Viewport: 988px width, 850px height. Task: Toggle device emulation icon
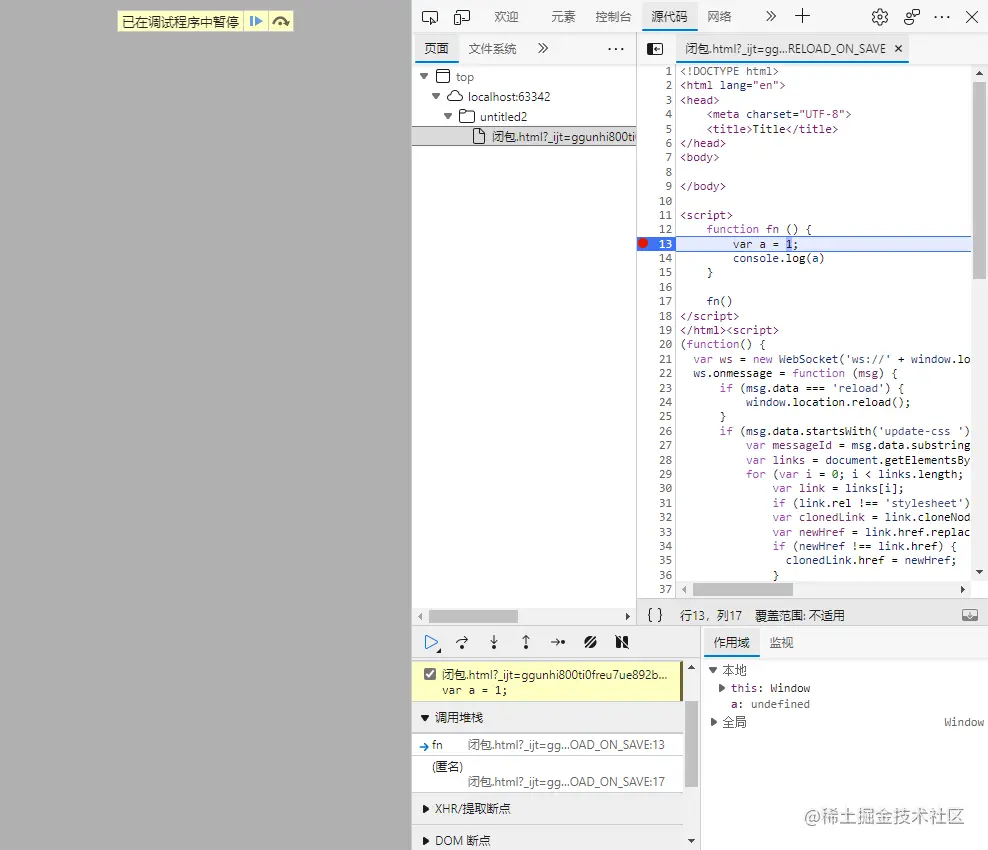pyautogui.click(x=462, y=17)
